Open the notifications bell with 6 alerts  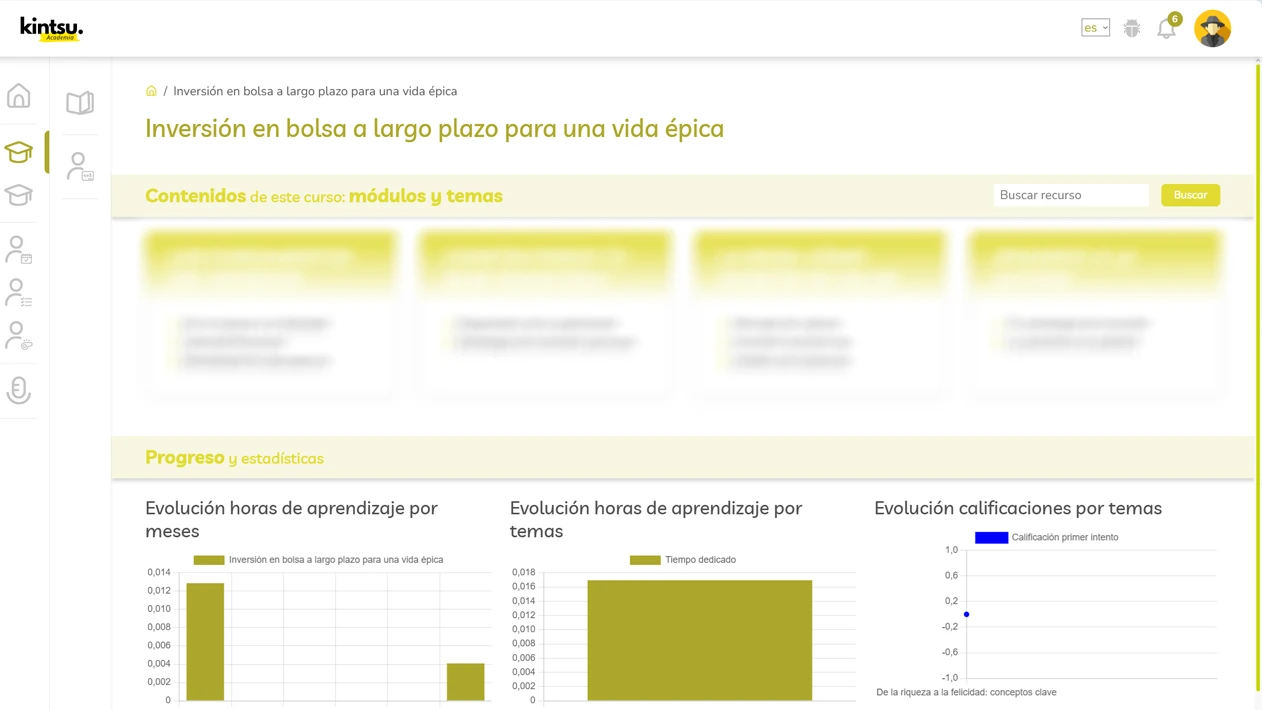pyautogui.click(x=1166, y=28)
